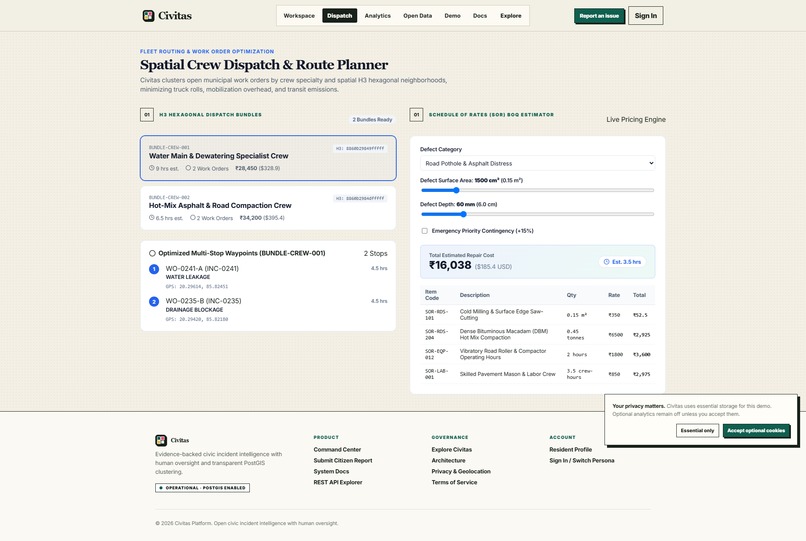This screenshot has width=806, height=541.
Task: Open the Defect Category dropdown
Action: pos(538,163)
